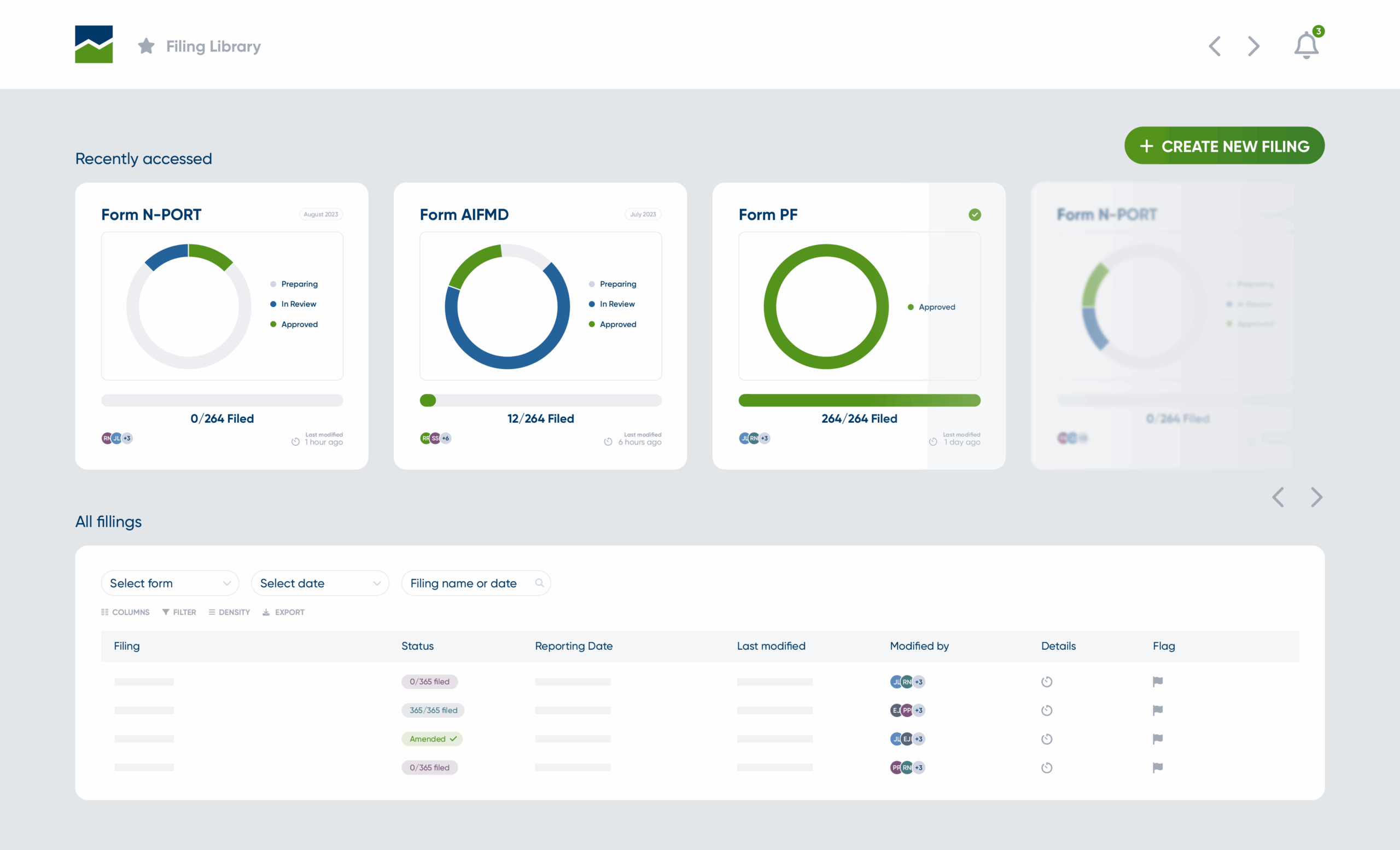Click the favorite star beside Filing Library
The width and height of the screenshot is (1400, 850).
pos(146,46)
